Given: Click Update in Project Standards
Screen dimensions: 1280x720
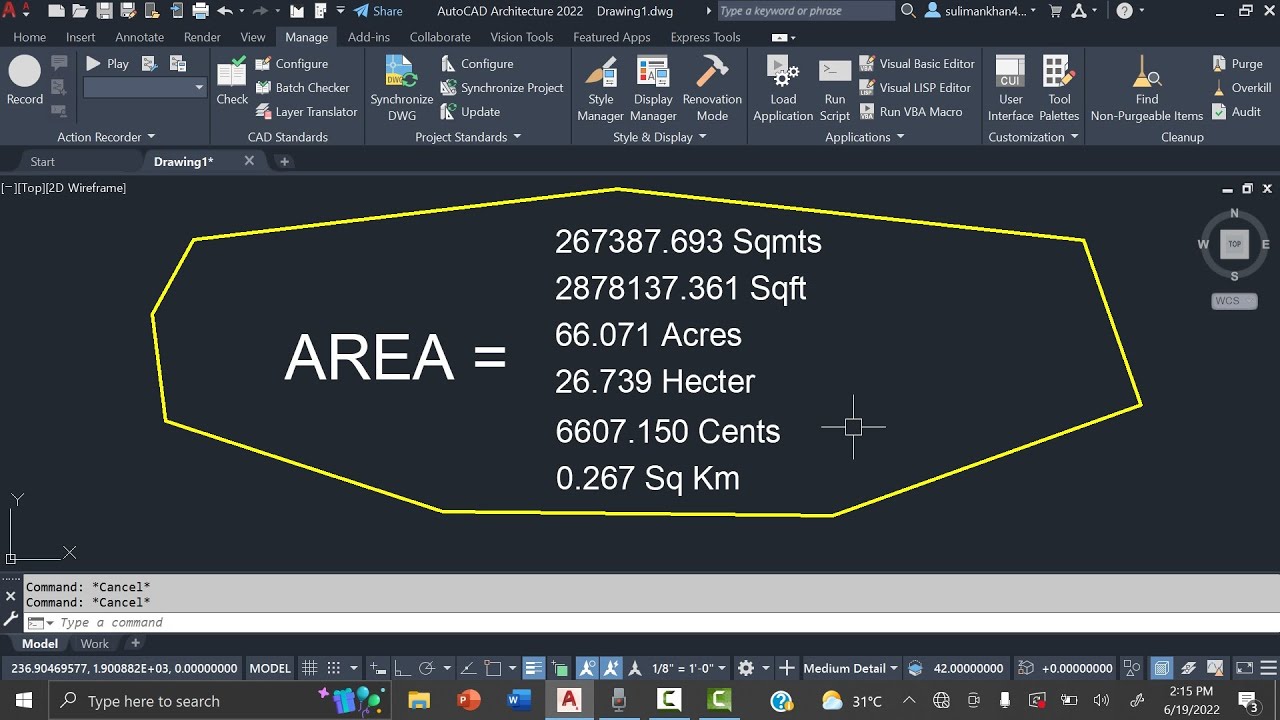Looking at the screenshot, I should 470,112.
